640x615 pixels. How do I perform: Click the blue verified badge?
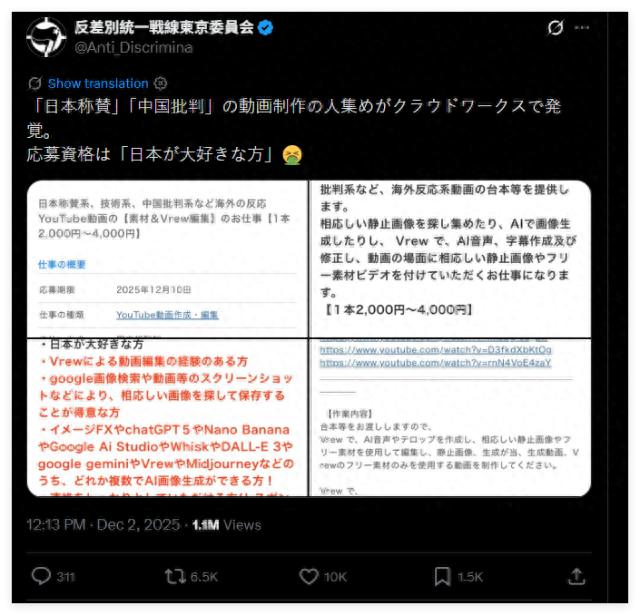(265, 27)
